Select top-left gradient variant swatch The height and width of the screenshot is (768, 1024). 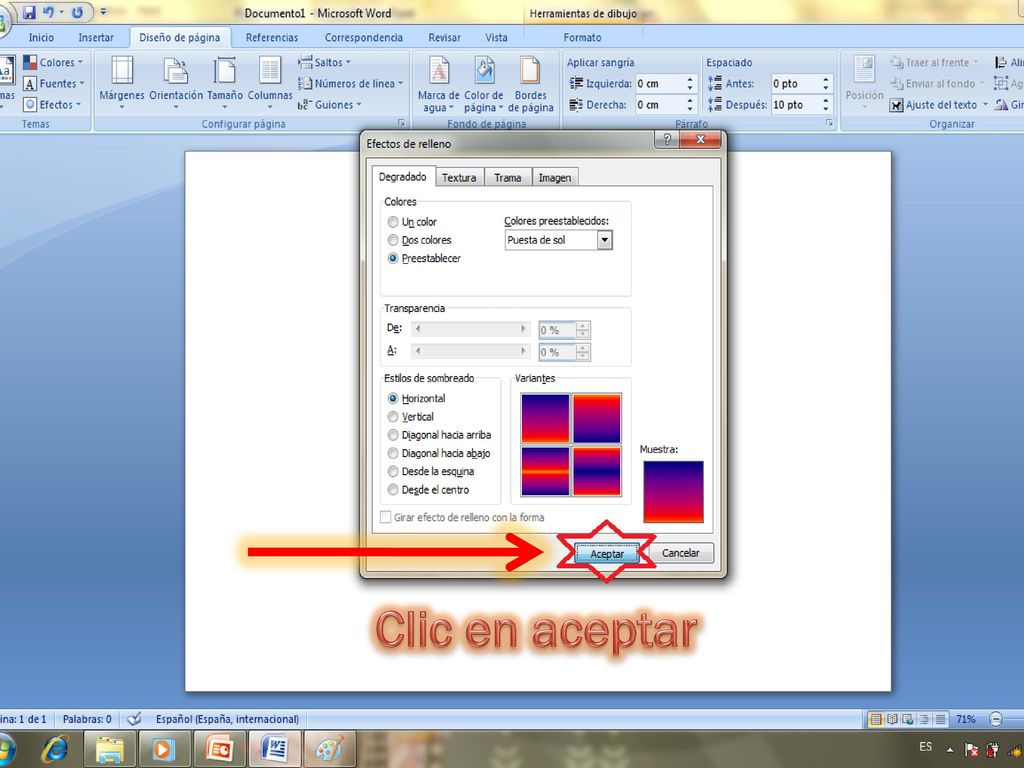tap(545, 419)
